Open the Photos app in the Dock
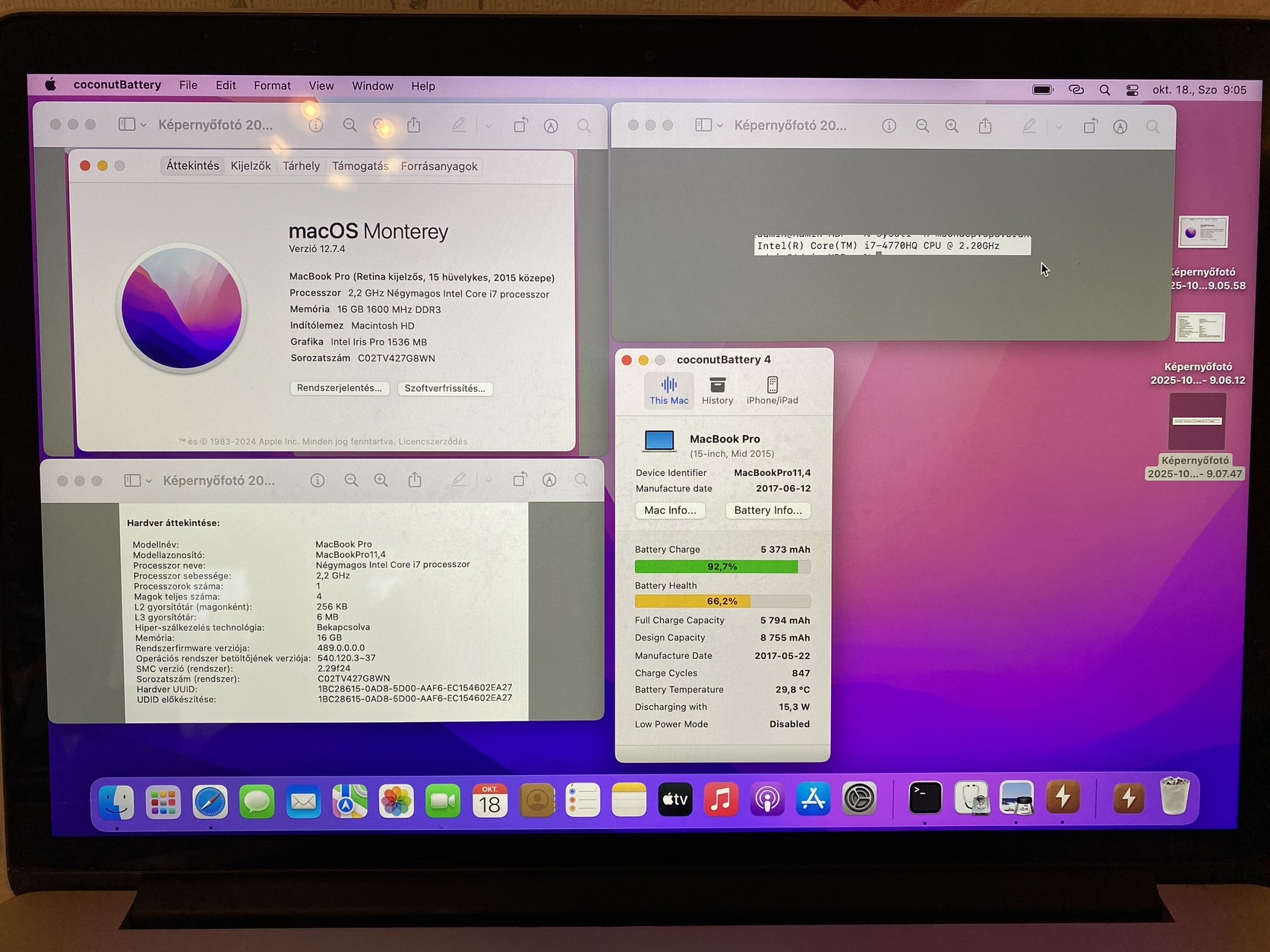Screen dimensions: 1270x952 pos(396,800)
